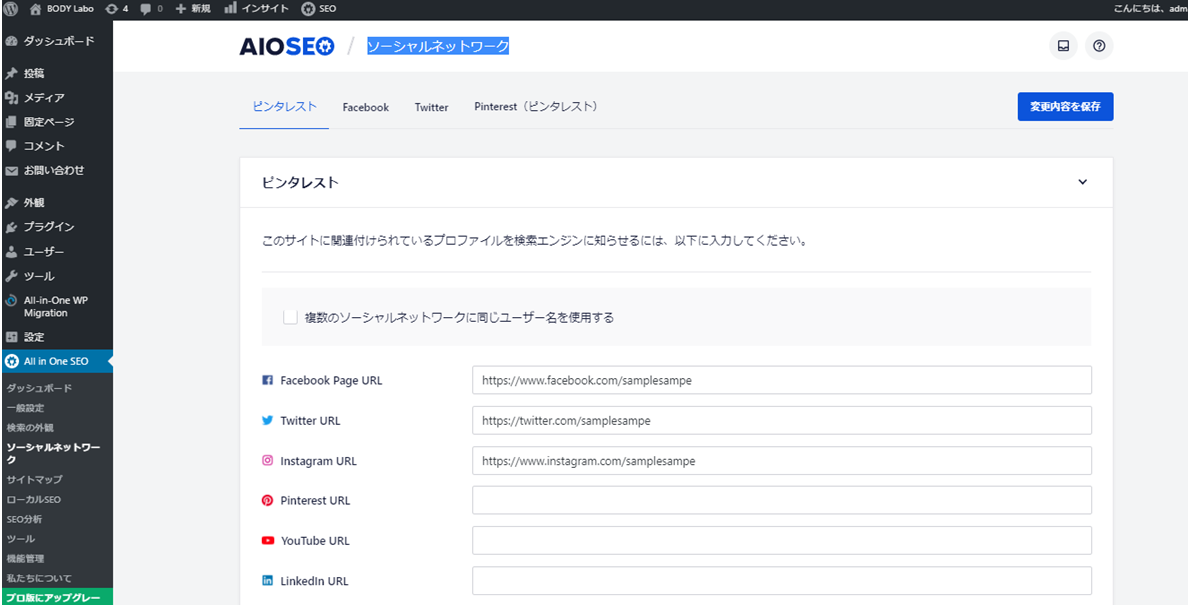
Task: Click the empty LinkedIn URL field
Action: pos(782,581)
